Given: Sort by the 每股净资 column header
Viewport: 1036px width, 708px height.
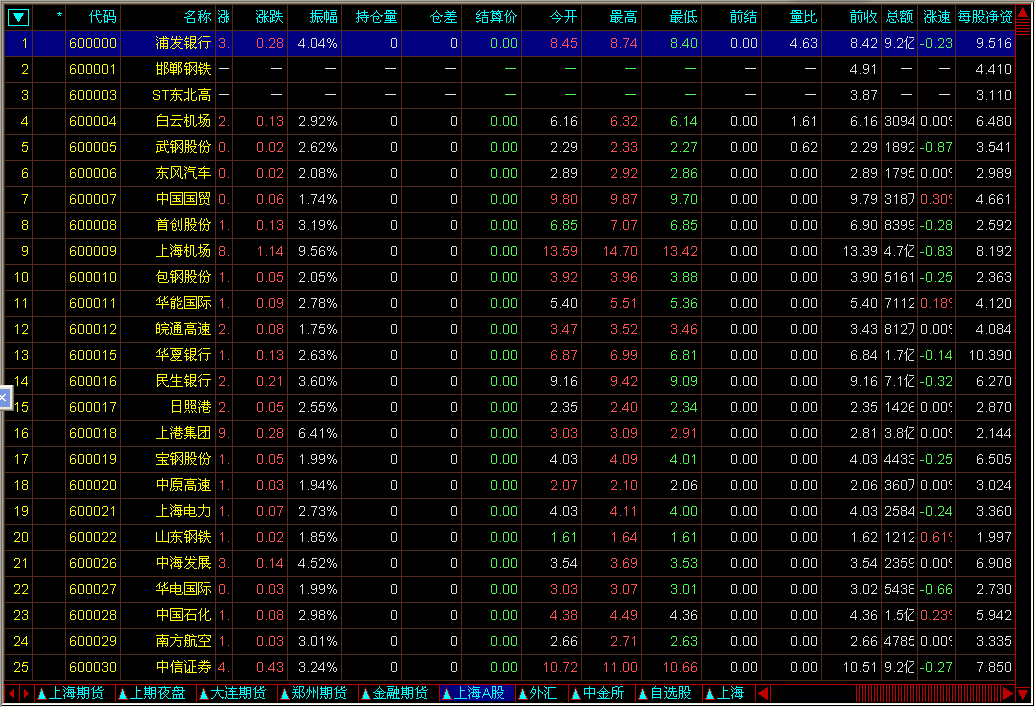Looking at the screenshot, I should pos(985,17).
